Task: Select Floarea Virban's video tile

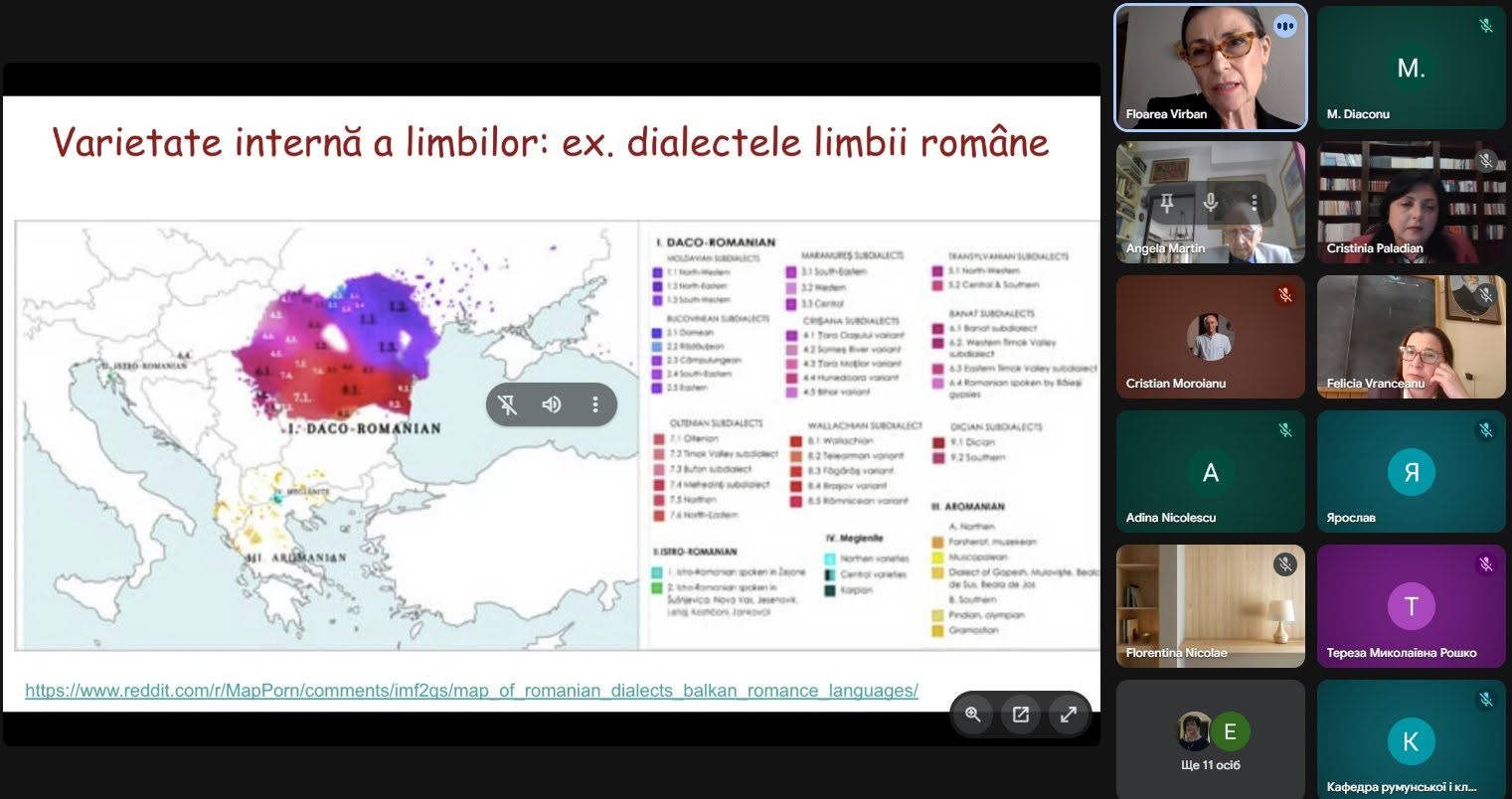Action: point(1211,68)
